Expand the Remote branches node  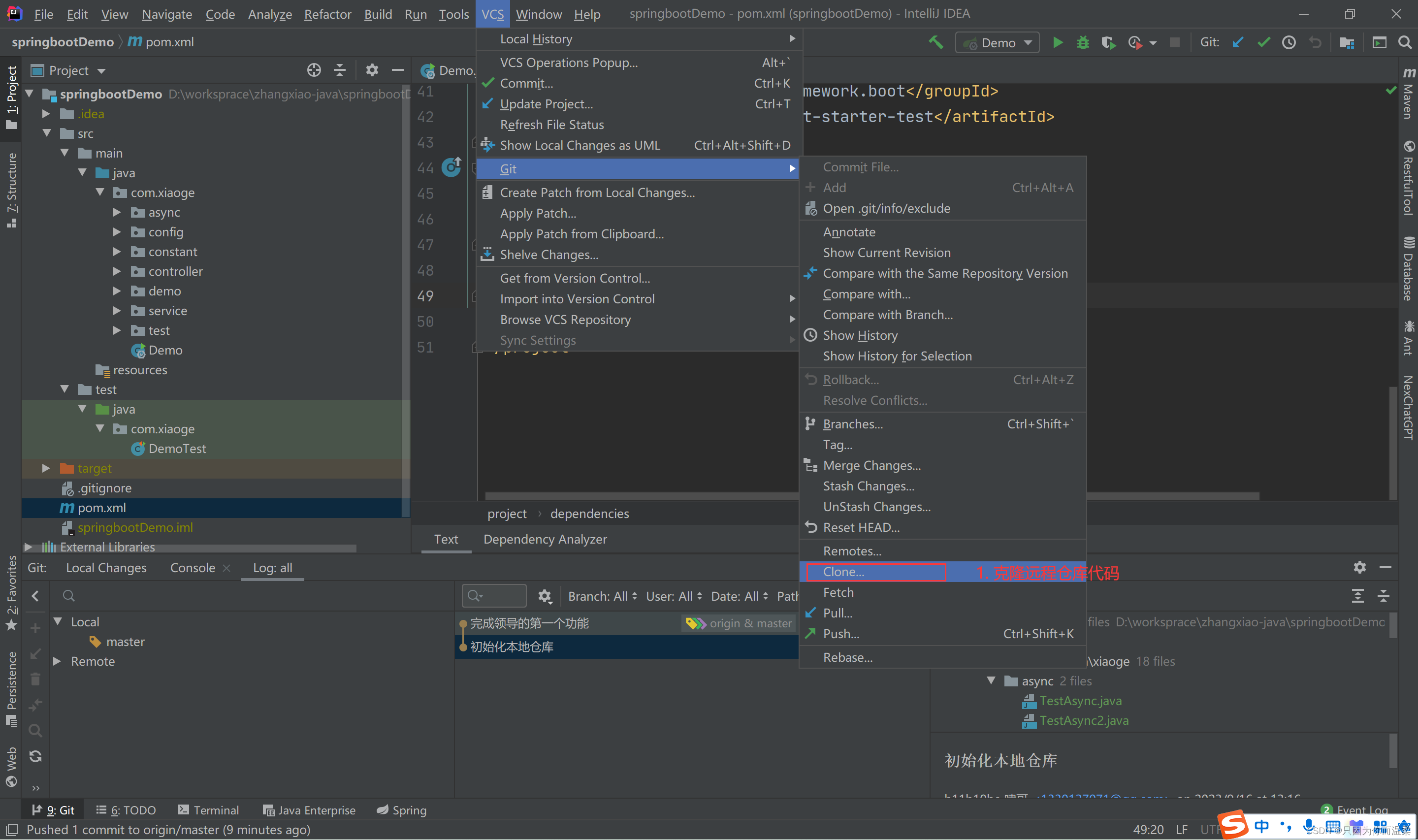click(57, 661)
